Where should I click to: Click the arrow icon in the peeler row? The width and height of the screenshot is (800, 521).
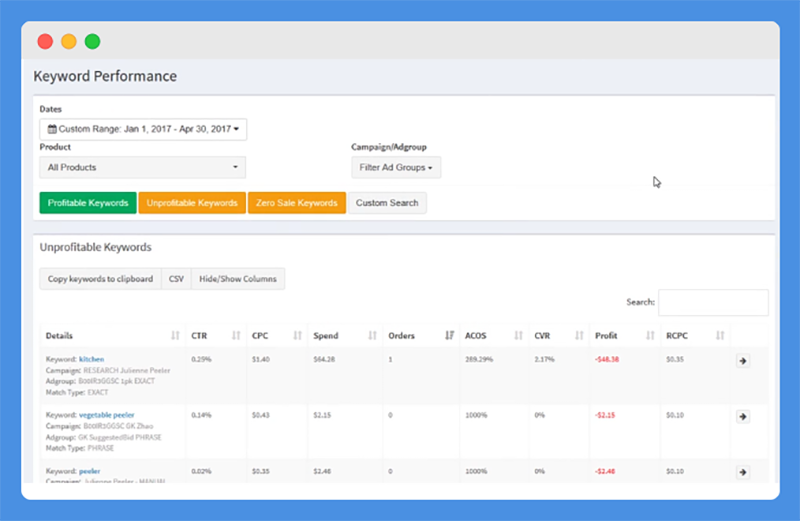[x=743, y=471]
